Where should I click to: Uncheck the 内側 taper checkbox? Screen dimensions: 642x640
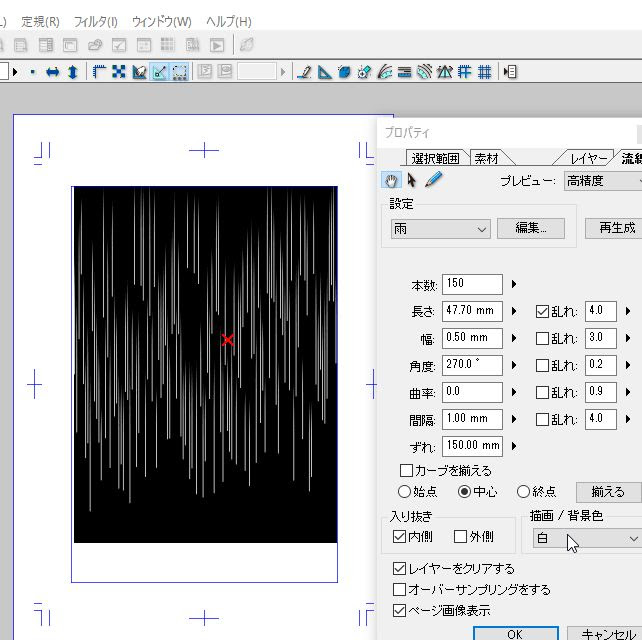399,536
